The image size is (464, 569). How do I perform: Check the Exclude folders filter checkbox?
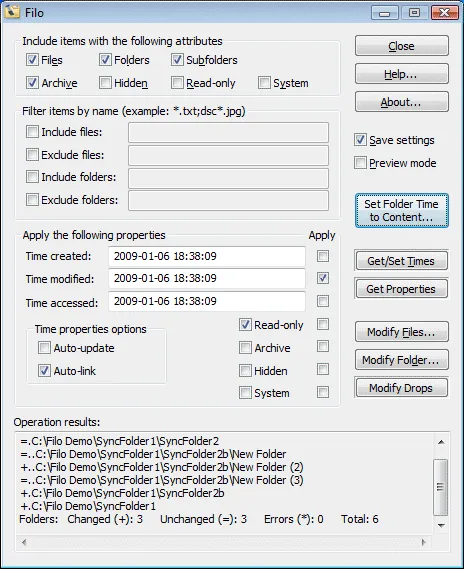click(32, 200)
